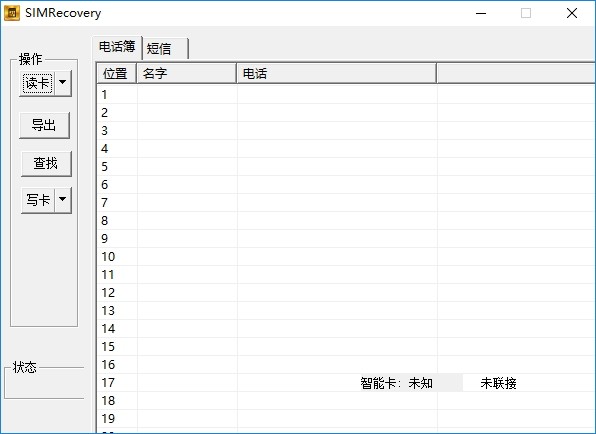This screenshot has height=434, width=596.
Task: Select row 5 in the phonebook list
Action: (346, 166)
